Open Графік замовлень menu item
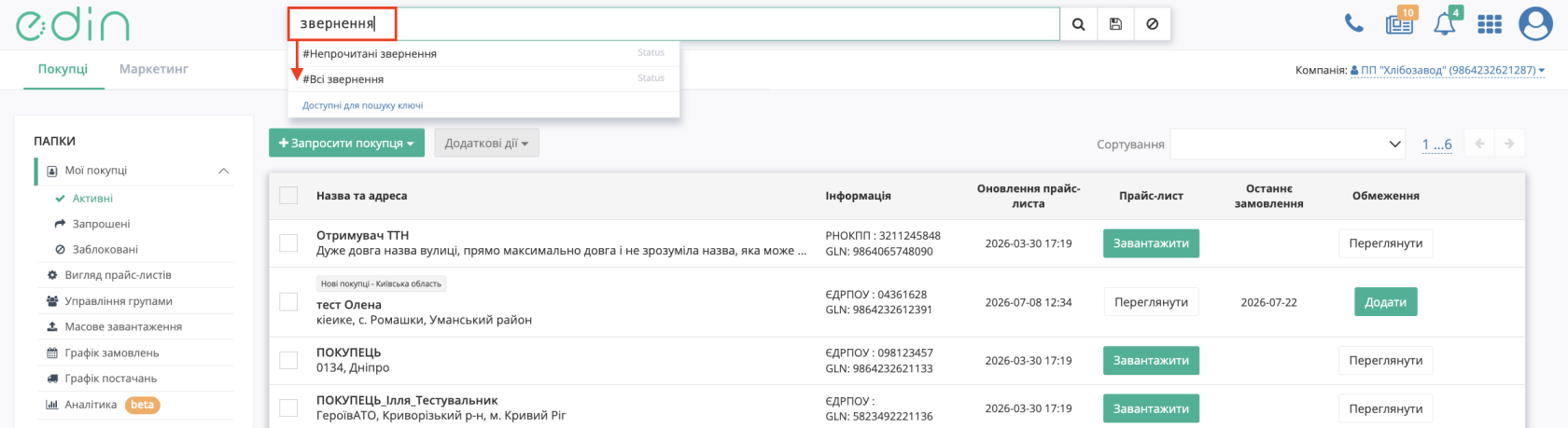The height and width of the screenshot is (428, 1568). coord(111,353)
